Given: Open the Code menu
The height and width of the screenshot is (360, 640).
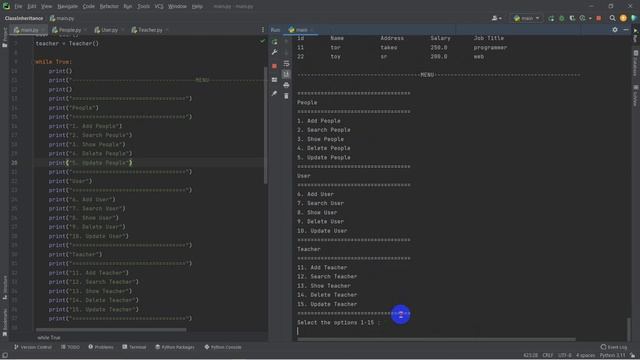Looking at the screenshot, I should 89,7.
